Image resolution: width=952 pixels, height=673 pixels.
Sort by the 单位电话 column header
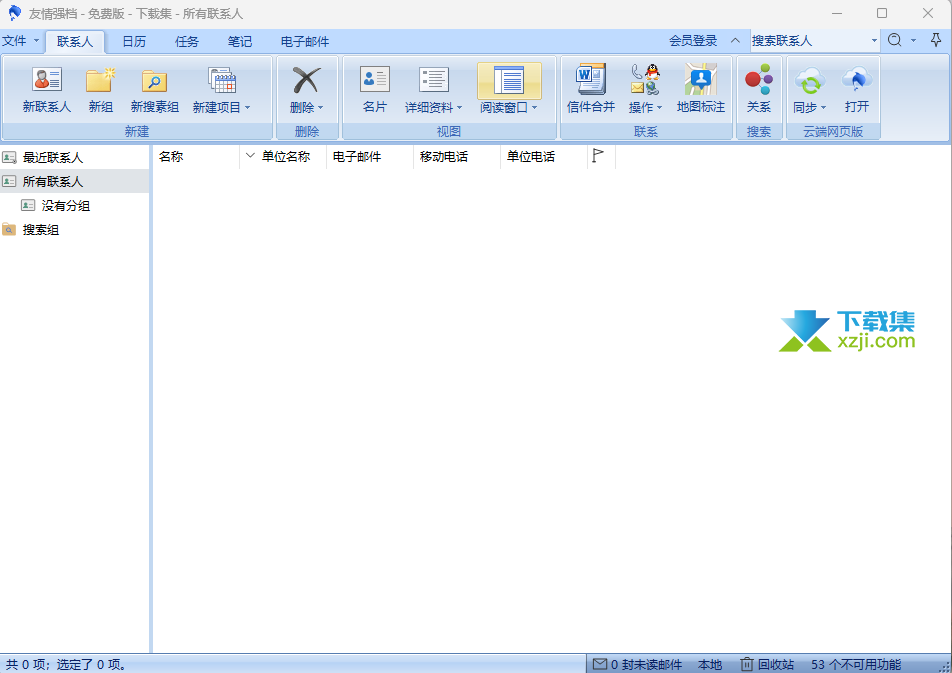point(543,157)
